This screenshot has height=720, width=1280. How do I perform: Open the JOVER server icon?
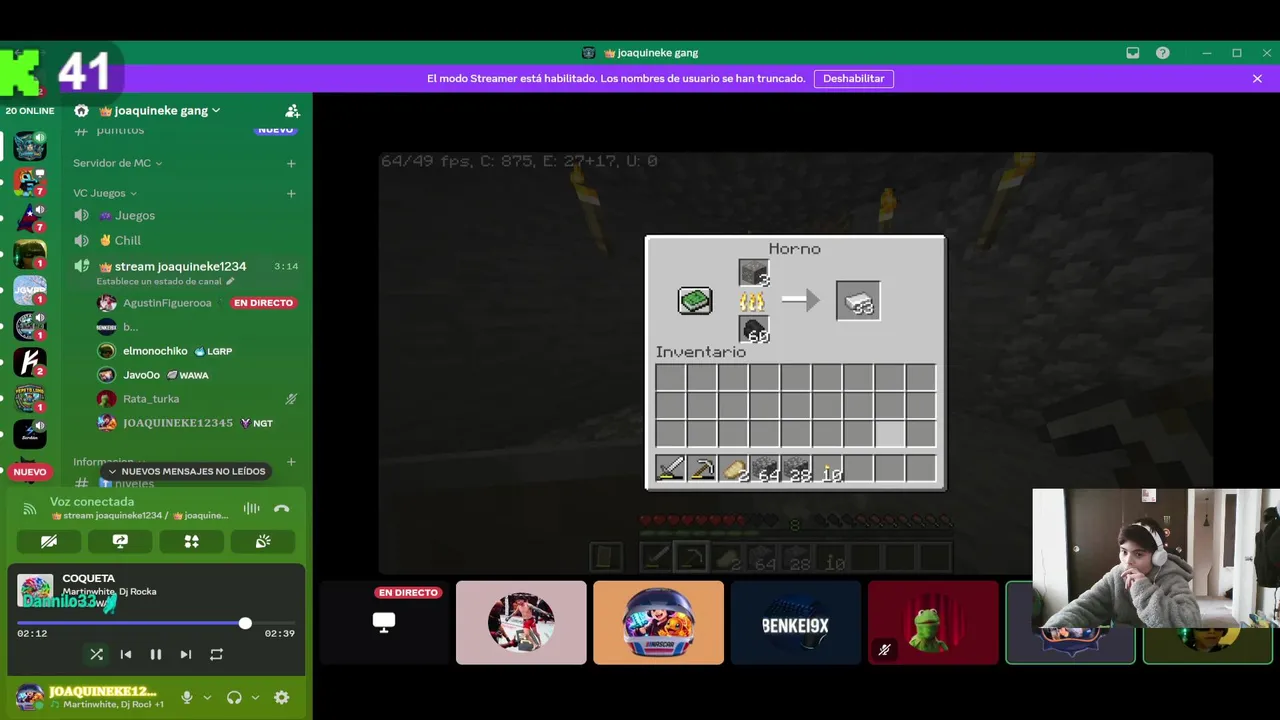tap(29, 290)
